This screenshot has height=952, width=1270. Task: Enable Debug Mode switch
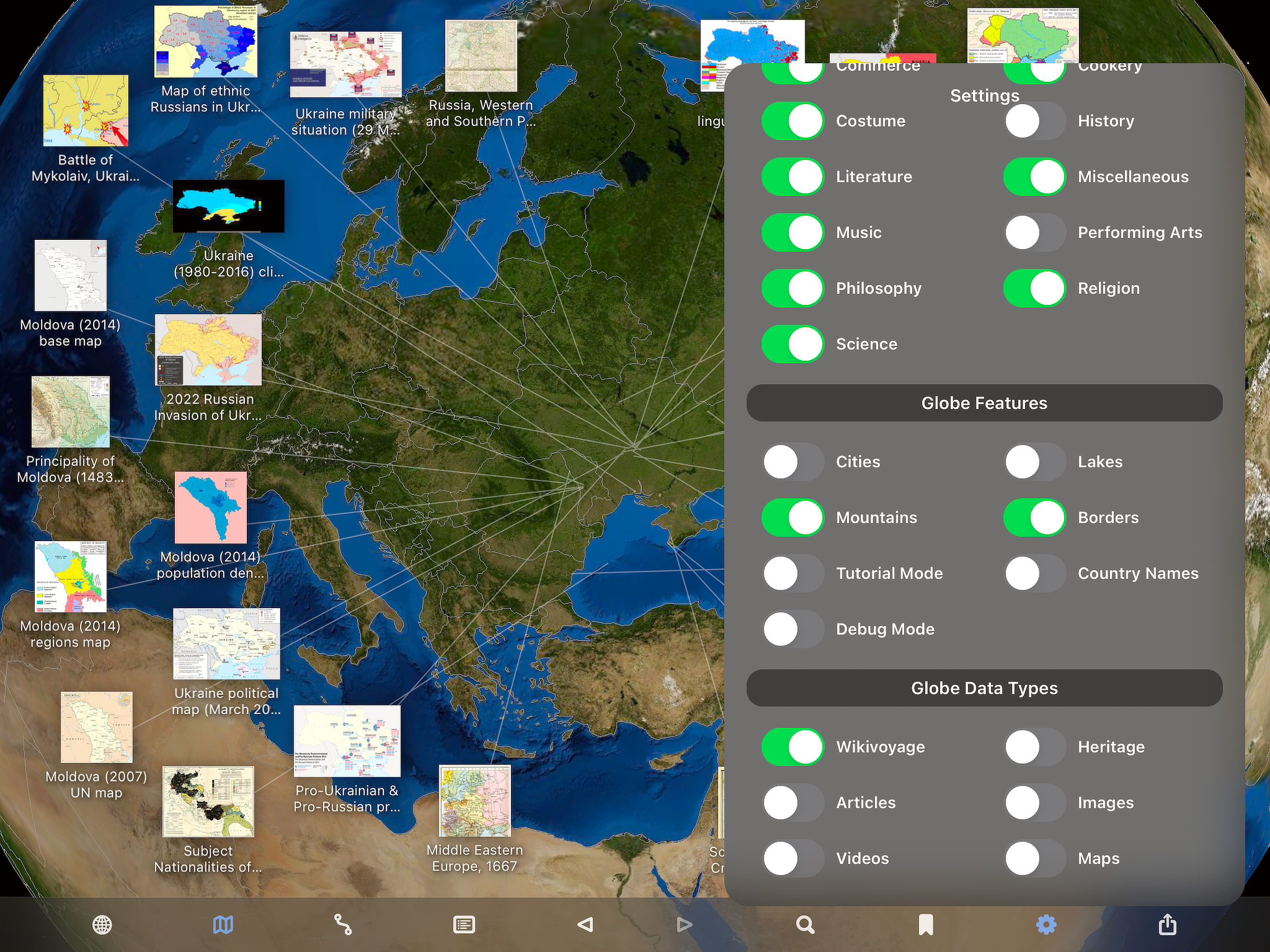(x=792, y=629)
